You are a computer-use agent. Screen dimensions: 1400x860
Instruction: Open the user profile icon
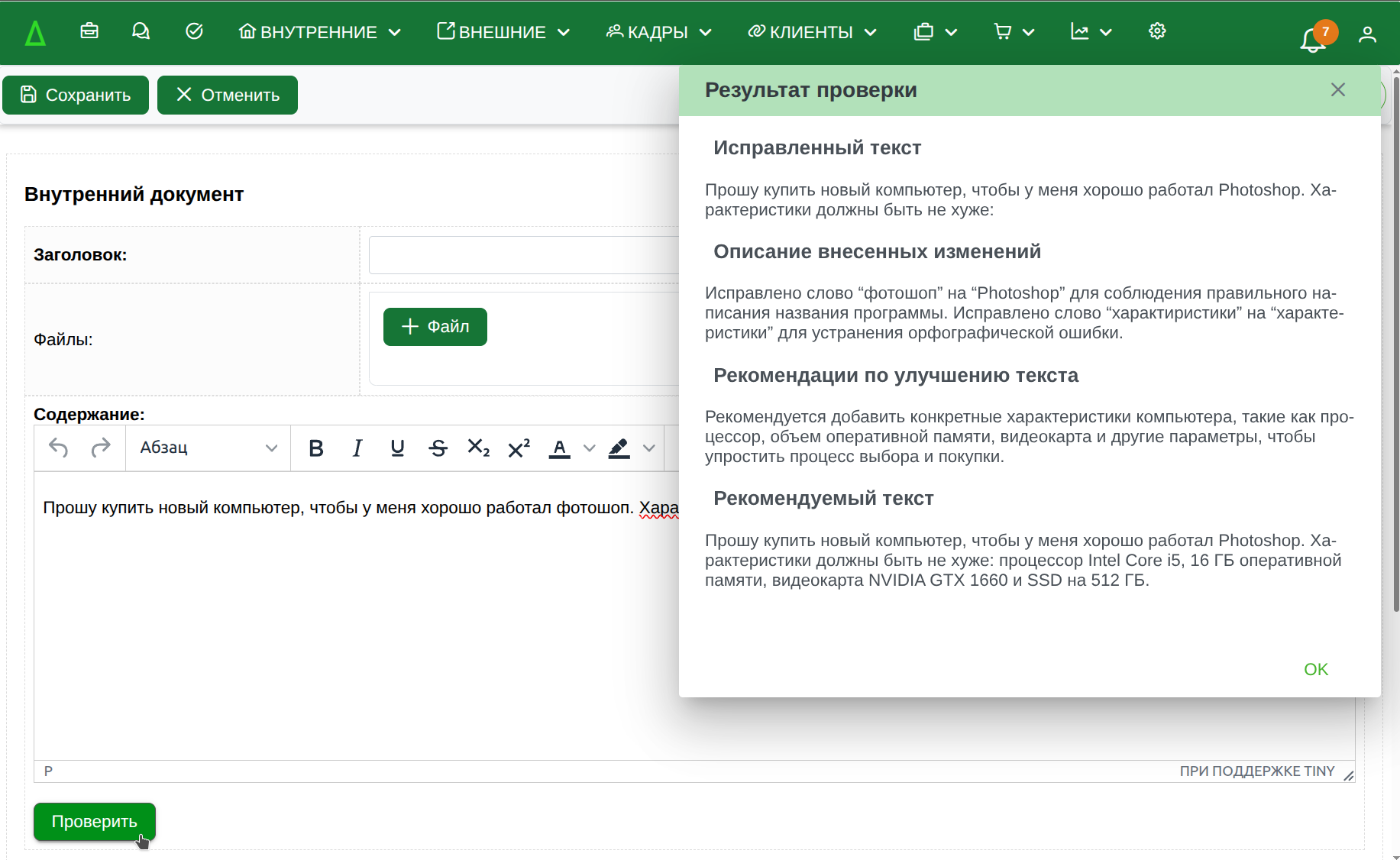click(1366, 34)
